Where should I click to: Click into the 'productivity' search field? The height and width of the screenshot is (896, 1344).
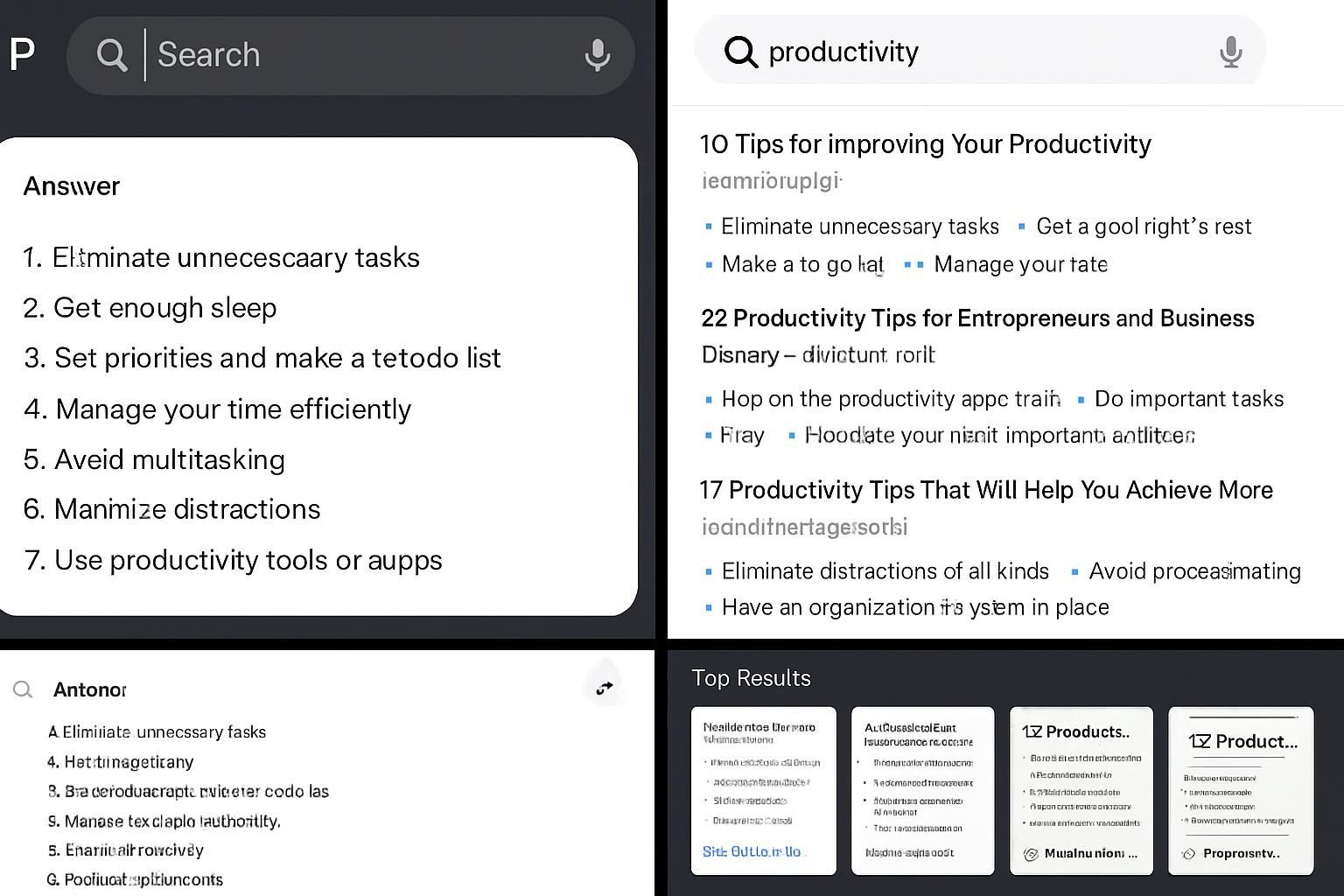click(x=980, y=52)
